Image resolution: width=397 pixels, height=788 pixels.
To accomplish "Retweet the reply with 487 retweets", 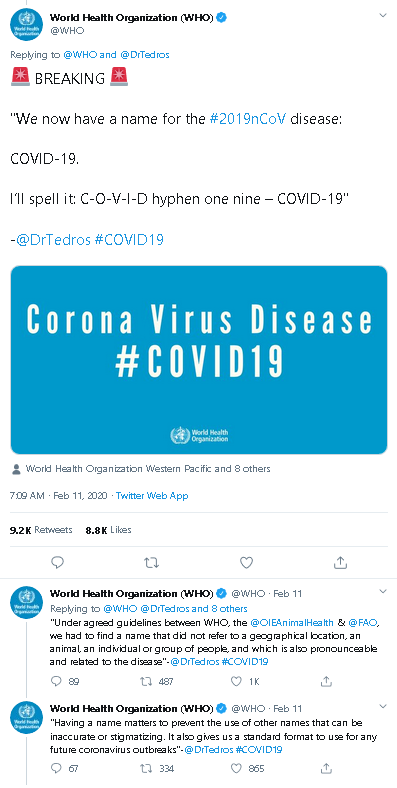I will click(145, 681).
